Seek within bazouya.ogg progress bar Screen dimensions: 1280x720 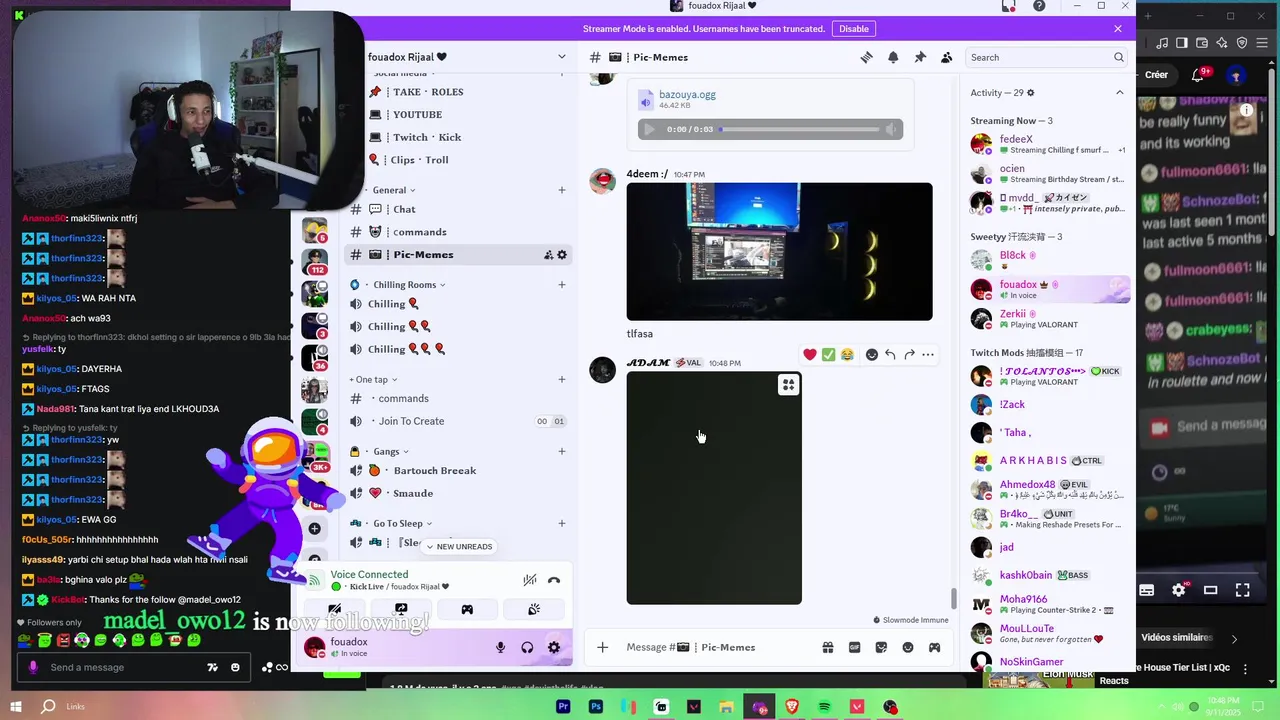pos(799,129)
